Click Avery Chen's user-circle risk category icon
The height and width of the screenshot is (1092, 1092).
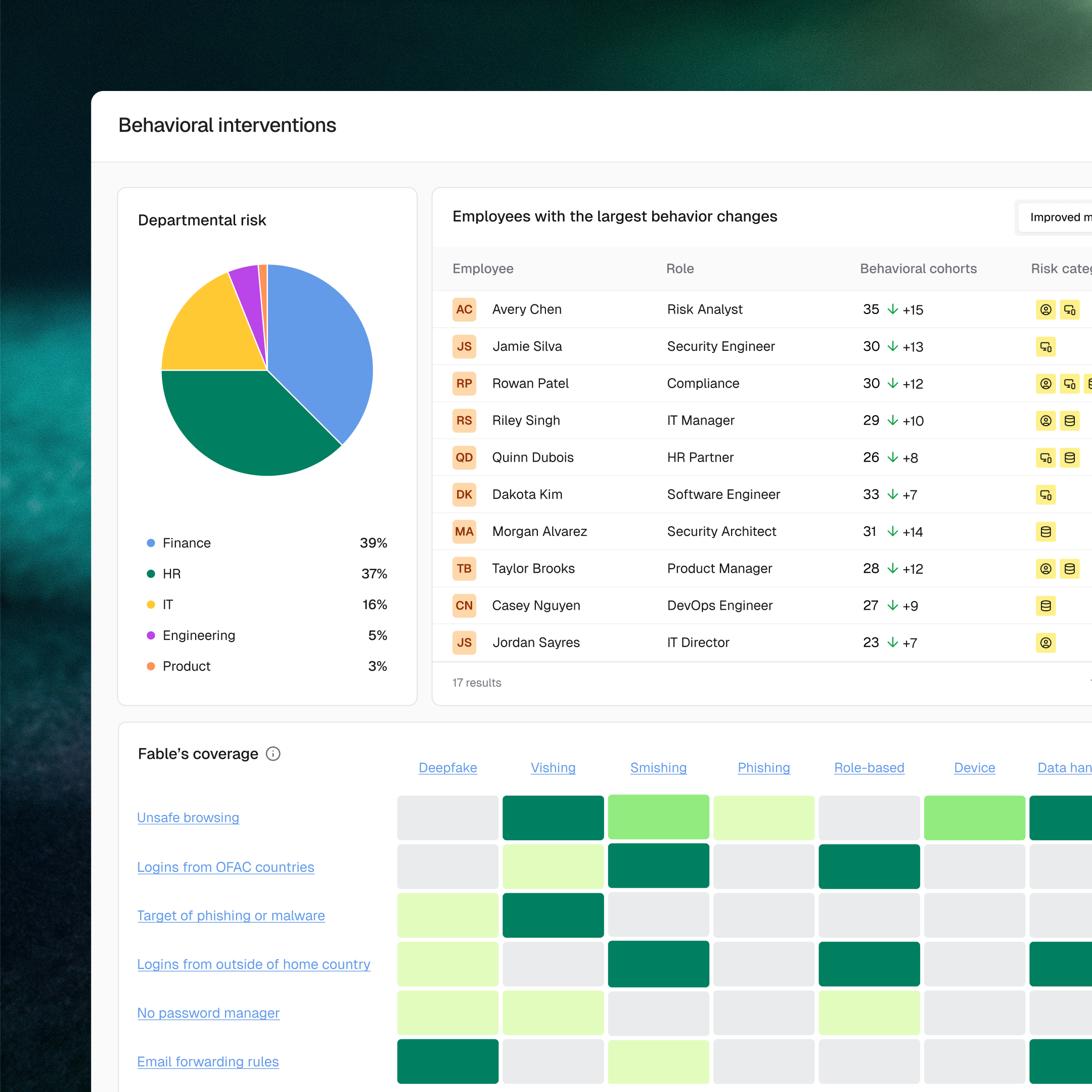pos(1045,310)
